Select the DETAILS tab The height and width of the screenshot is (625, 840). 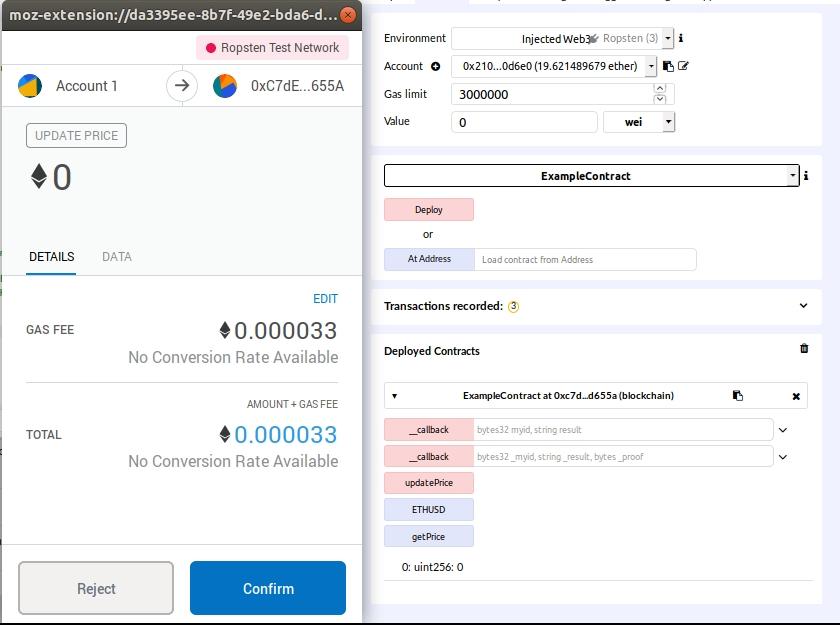[51, 257]
